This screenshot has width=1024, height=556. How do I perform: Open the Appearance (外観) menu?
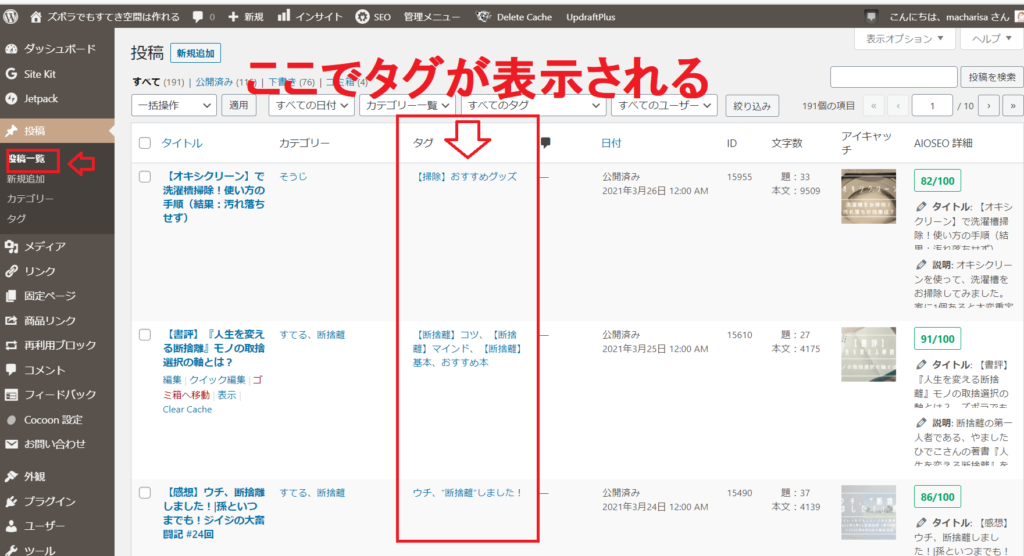click(35, 476)
